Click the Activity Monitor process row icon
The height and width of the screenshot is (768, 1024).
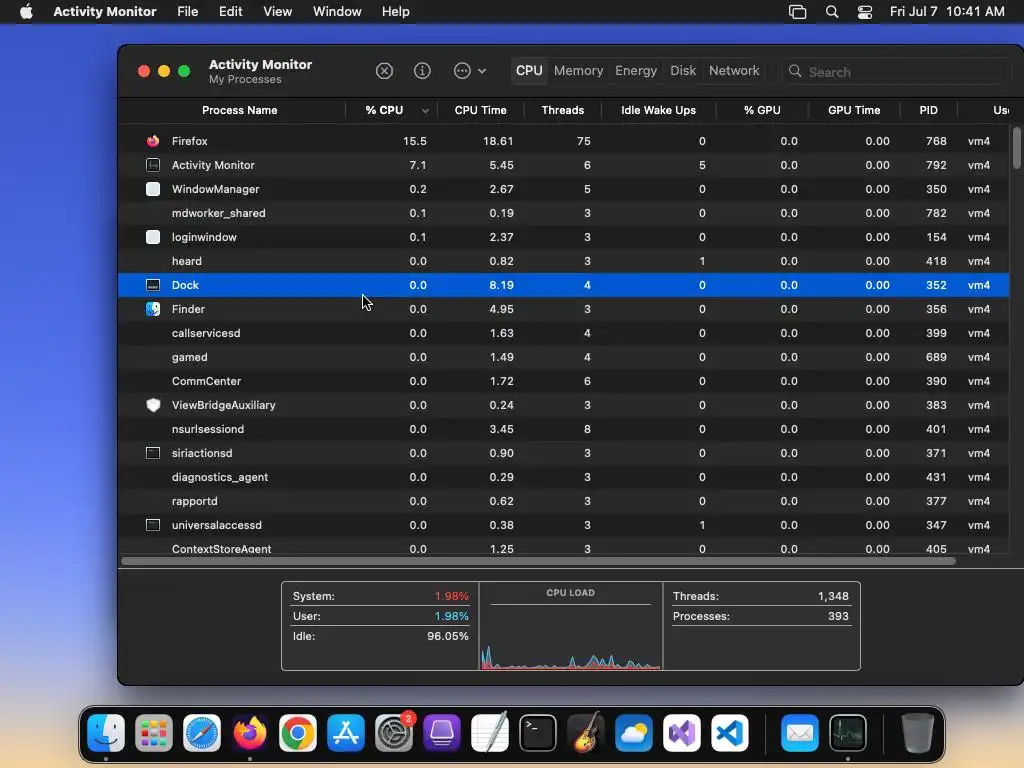coord(153,165)
